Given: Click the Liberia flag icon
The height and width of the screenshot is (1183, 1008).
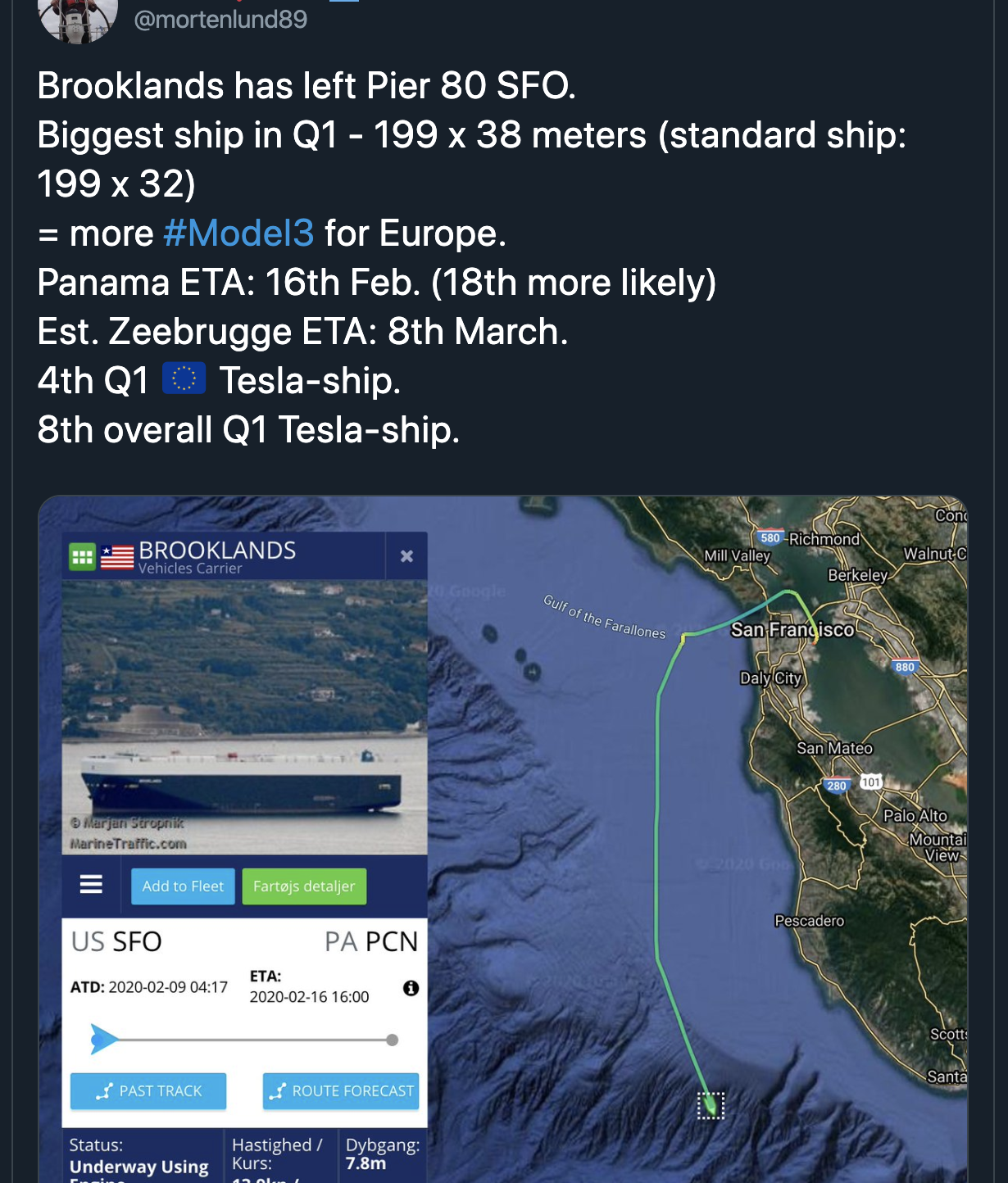Looking at the screenshot, I should click(117, 557).
